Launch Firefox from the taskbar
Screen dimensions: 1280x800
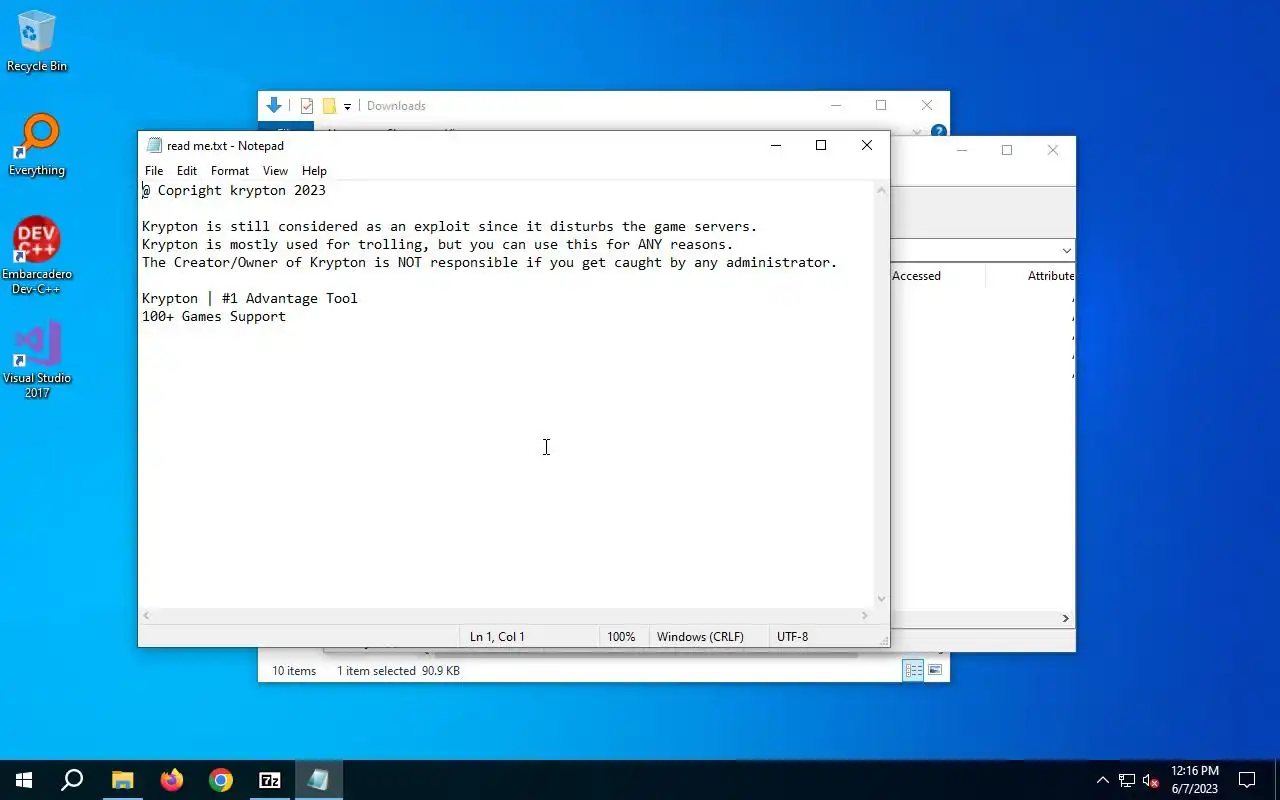tap(172, 780)
